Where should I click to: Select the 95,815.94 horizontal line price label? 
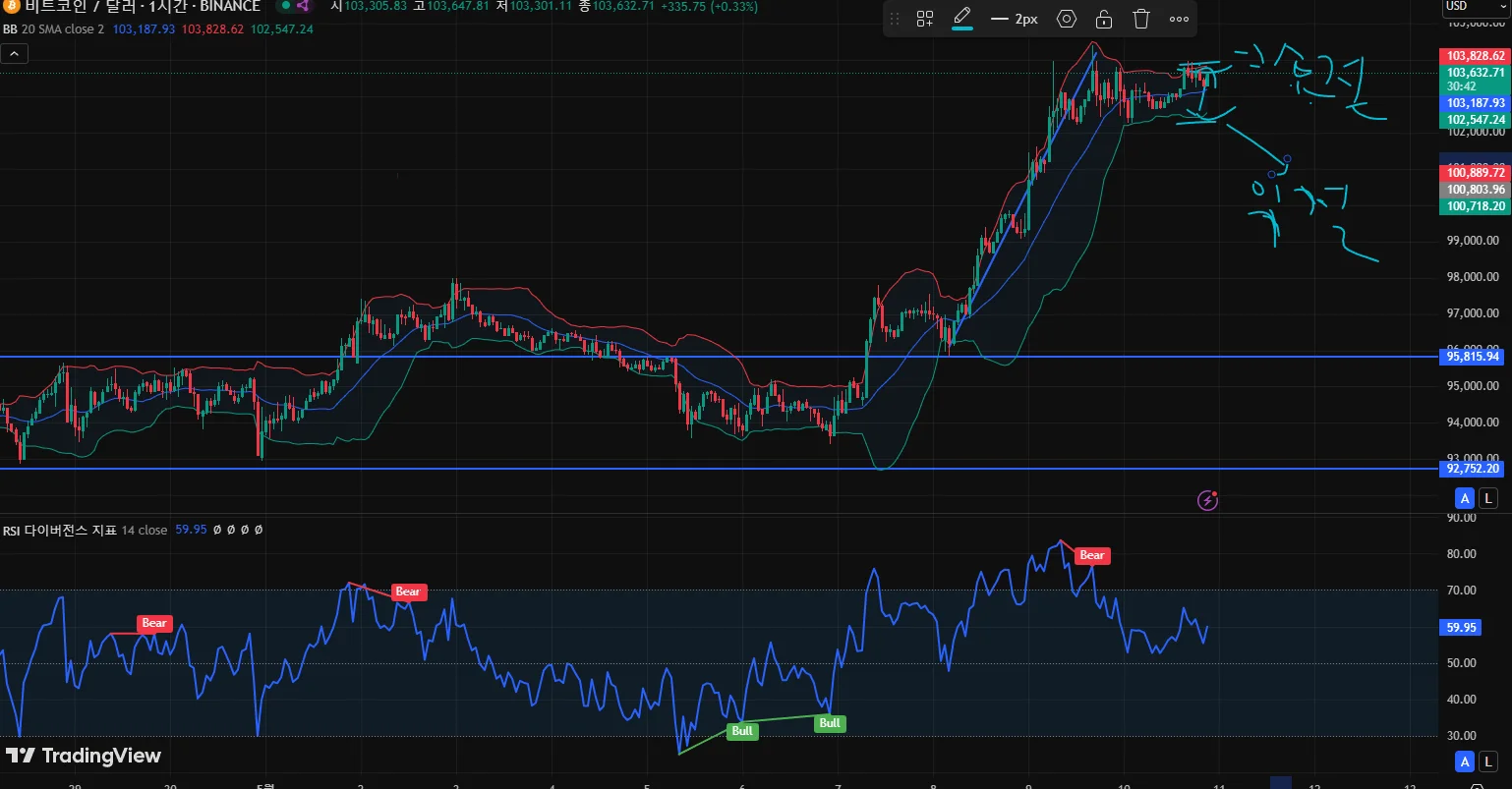click(1473, 357)
